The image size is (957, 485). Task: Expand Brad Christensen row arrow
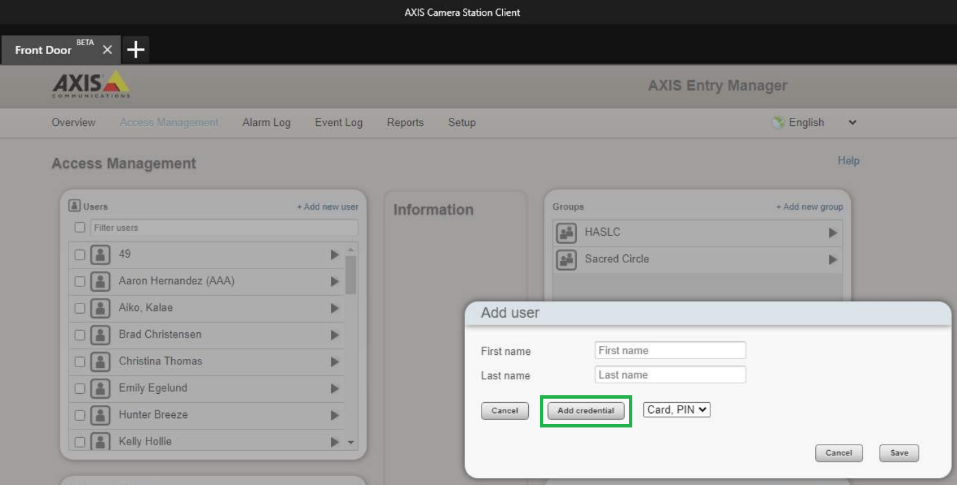point(334,335)
